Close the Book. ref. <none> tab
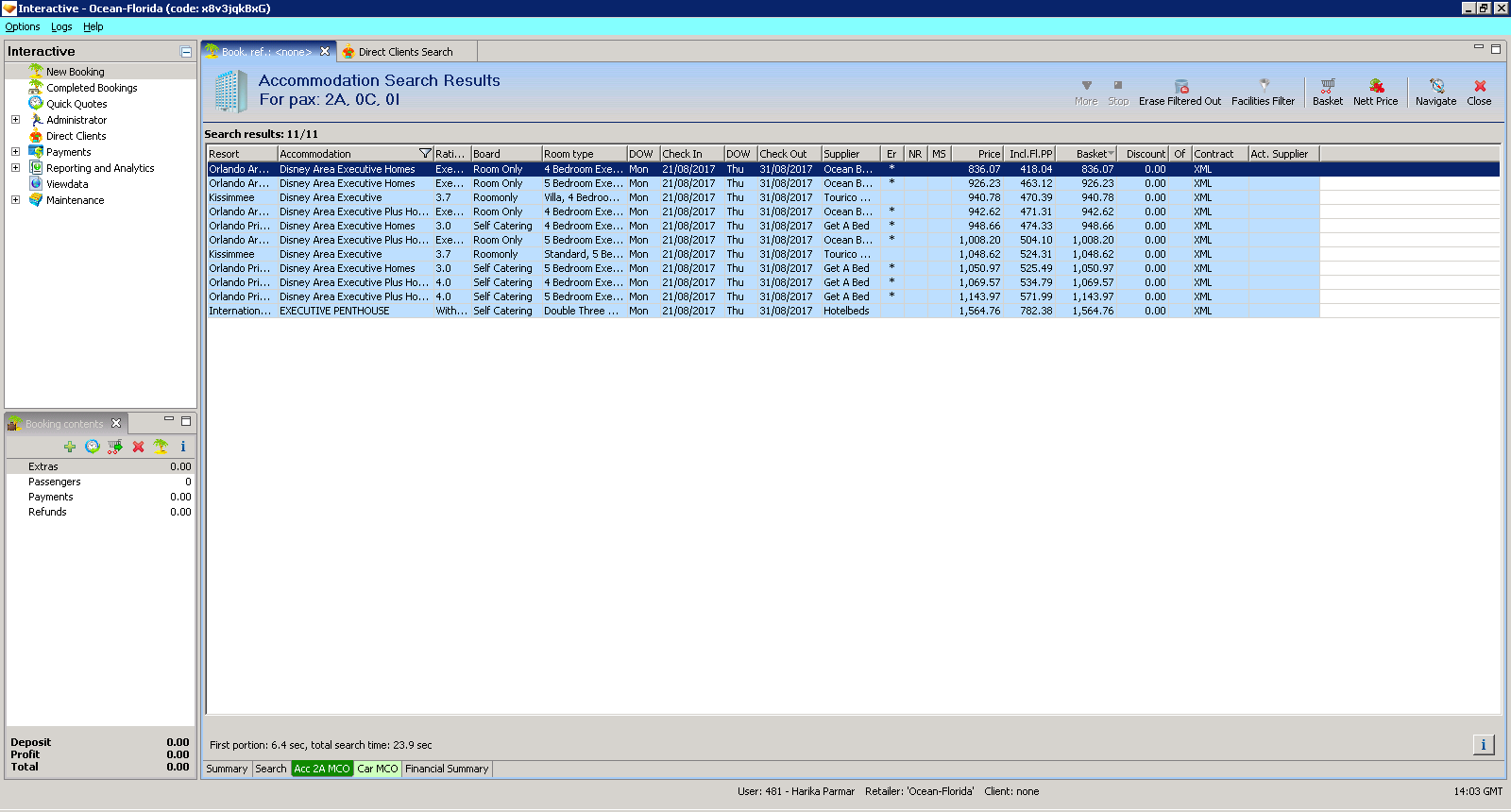Viewport: 1511px width, 812px height. pyautogui.click(x=325, y=51)
